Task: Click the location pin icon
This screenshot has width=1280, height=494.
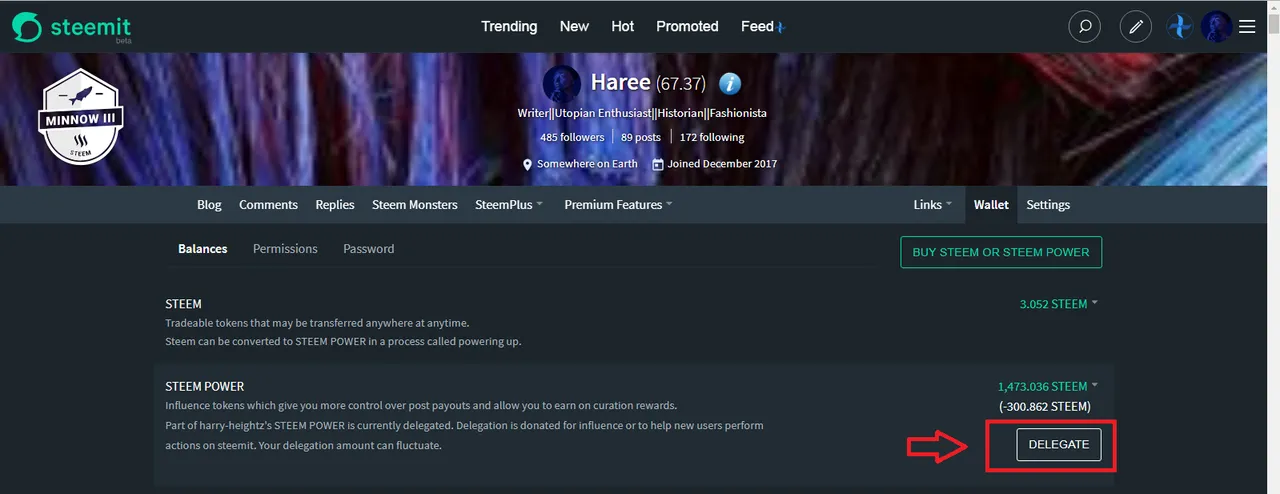Action: coord(527,164)
